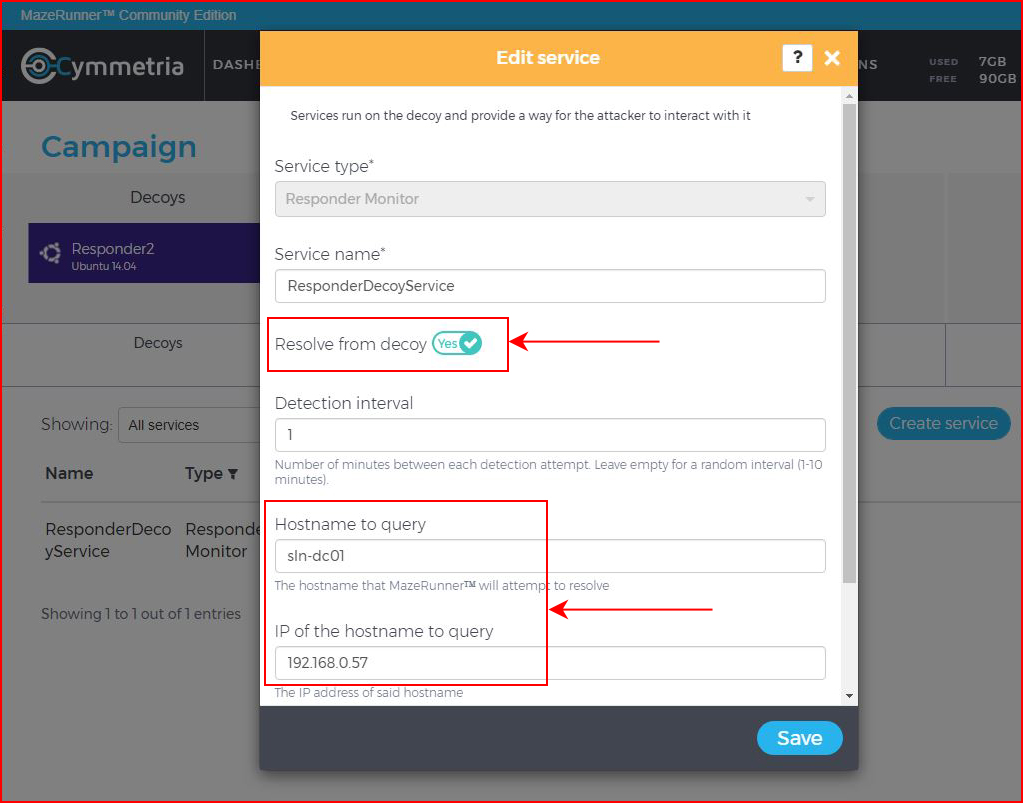
Task: Click the Hostname to query field
Action: tap(550, 556)
